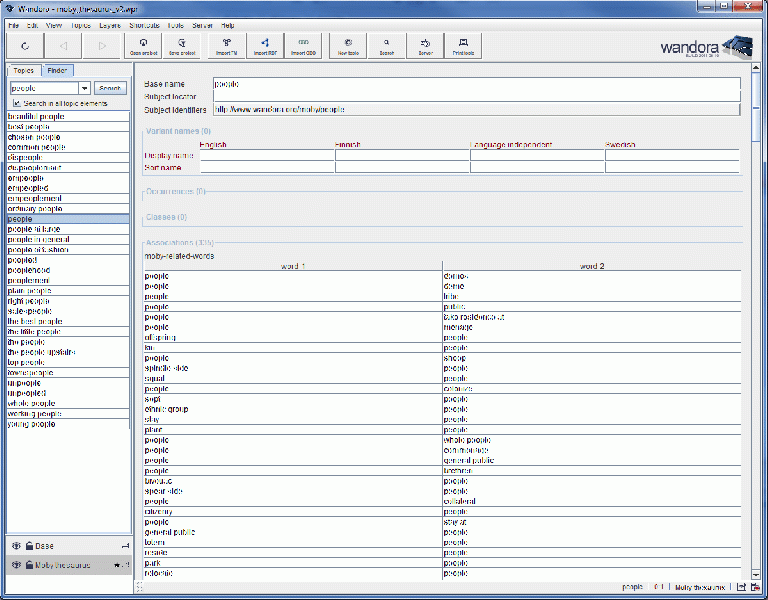Select 'chosen people' in the results list
Screen dimensions: 768x600
tap(34, 137)
